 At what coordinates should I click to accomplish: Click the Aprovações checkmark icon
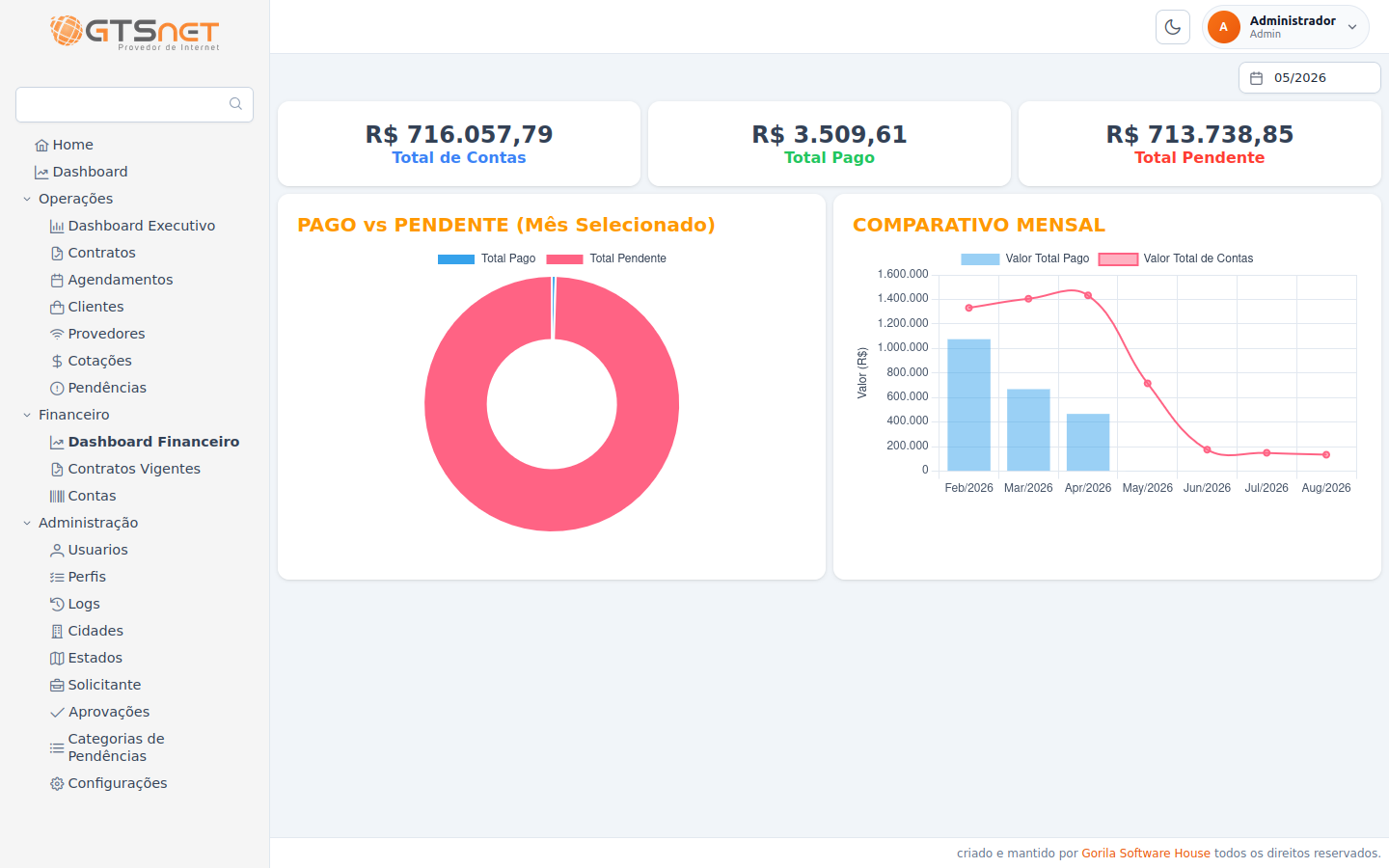click(x=57, y=713)
